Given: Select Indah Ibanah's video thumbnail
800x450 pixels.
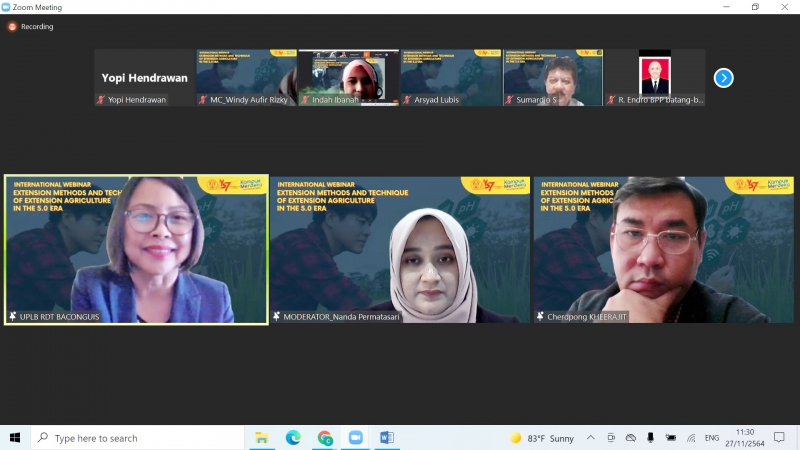Looking at the screenshot, I should 348,77.
